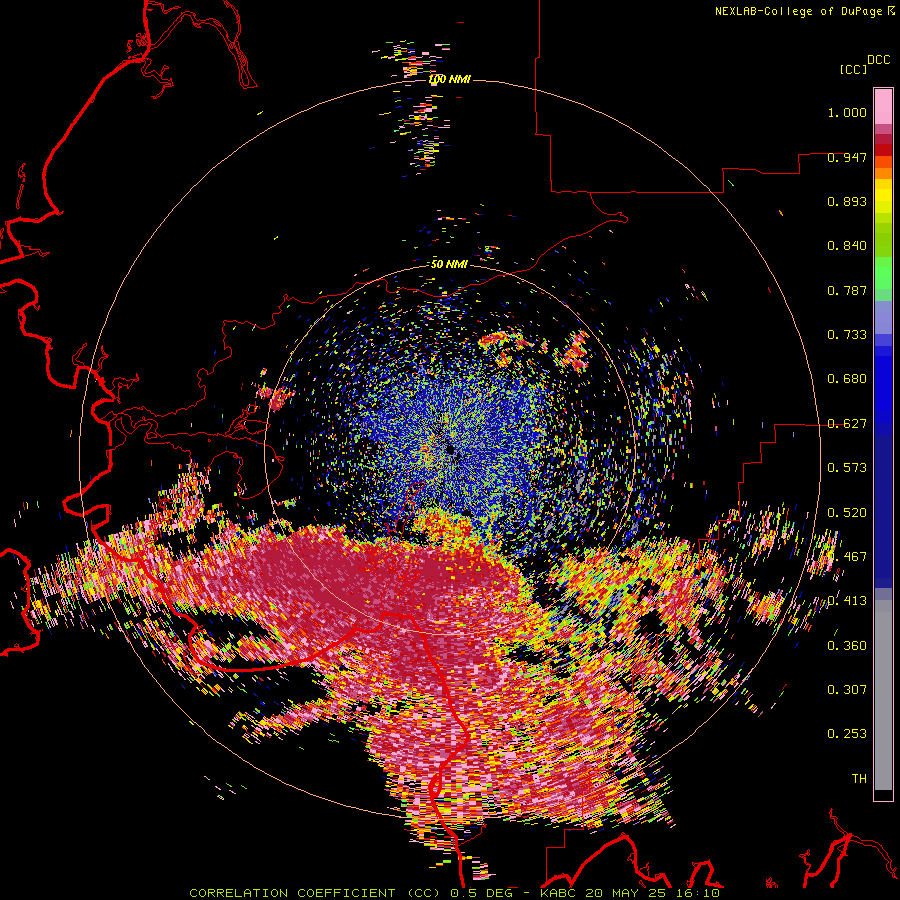The width and height of the screenshot is (900, 900).
Task: Click the 0.467 legend value
Action: pos(847,557)
